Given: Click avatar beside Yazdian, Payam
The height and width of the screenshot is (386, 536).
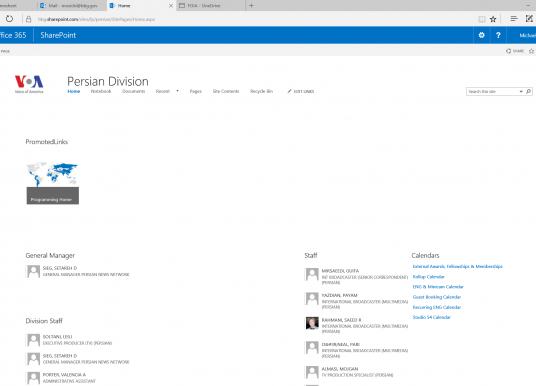Looking at the screenshot, I should [x=312, y=298].
